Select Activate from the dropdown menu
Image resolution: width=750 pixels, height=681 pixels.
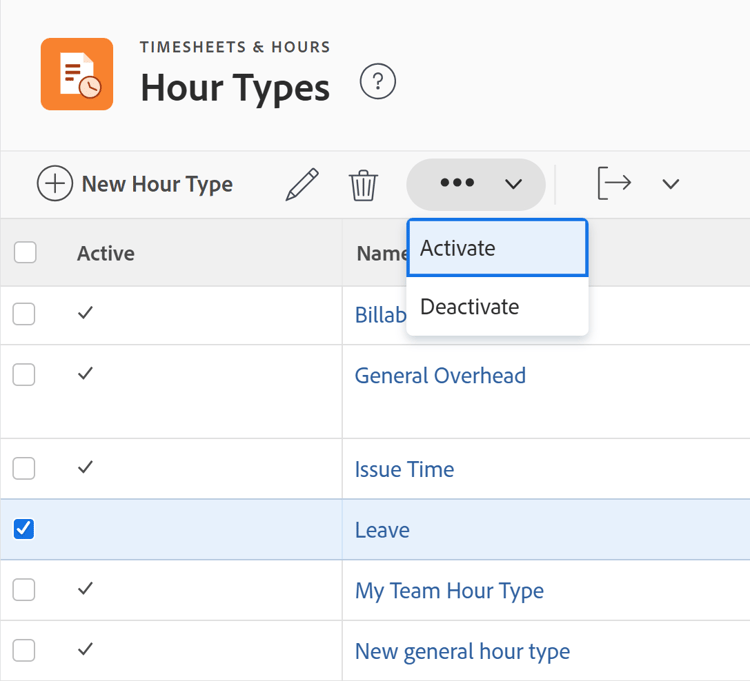pos(497,248)
